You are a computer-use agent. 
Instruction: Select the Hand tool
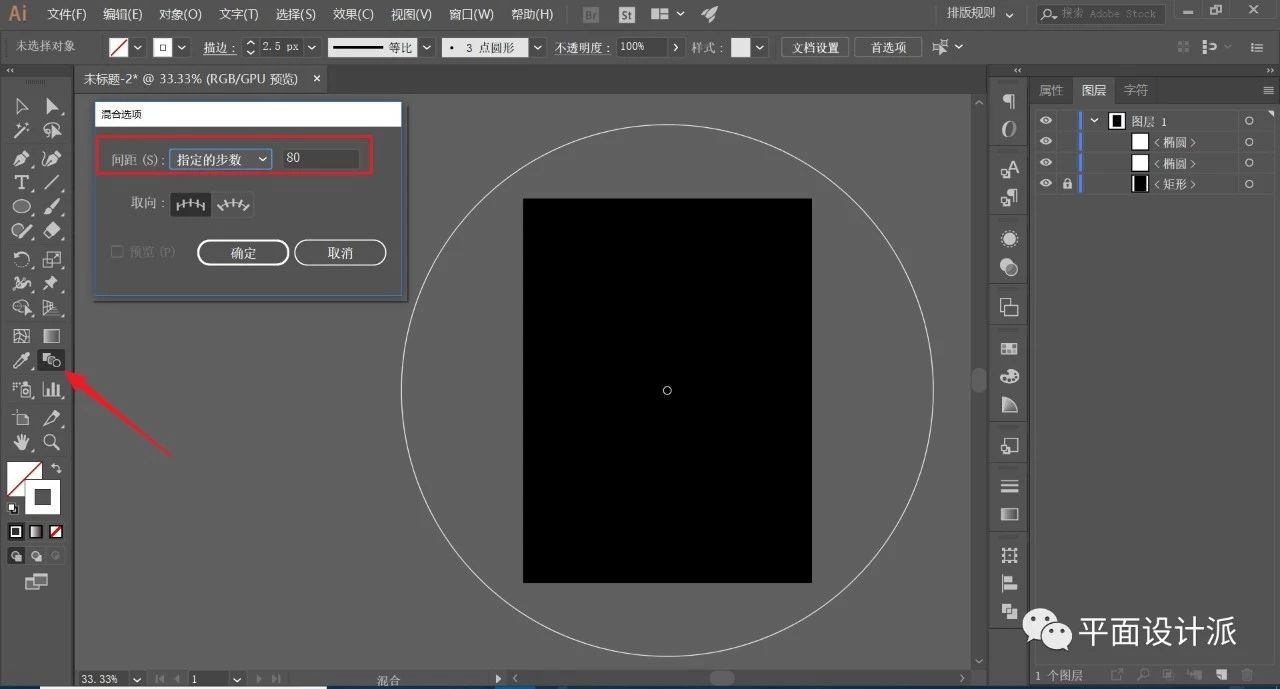[21, 441]
